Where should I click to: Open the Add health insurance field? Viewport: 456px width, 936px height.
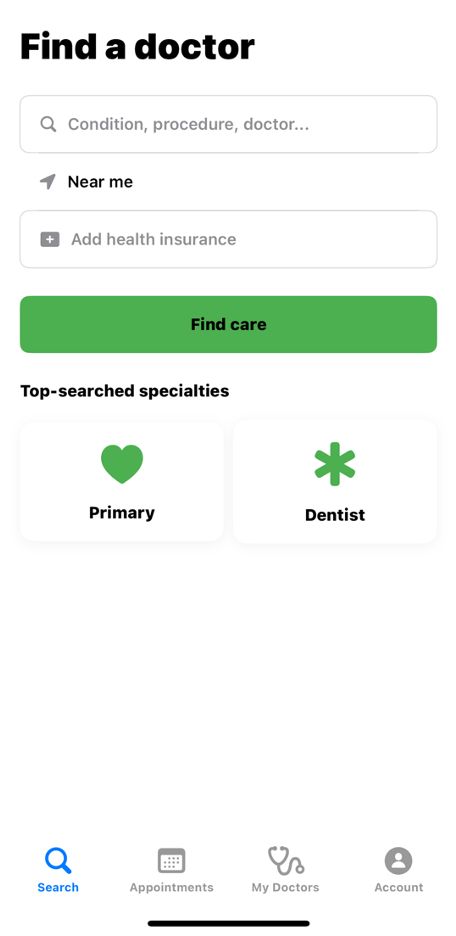coord(229,239)
